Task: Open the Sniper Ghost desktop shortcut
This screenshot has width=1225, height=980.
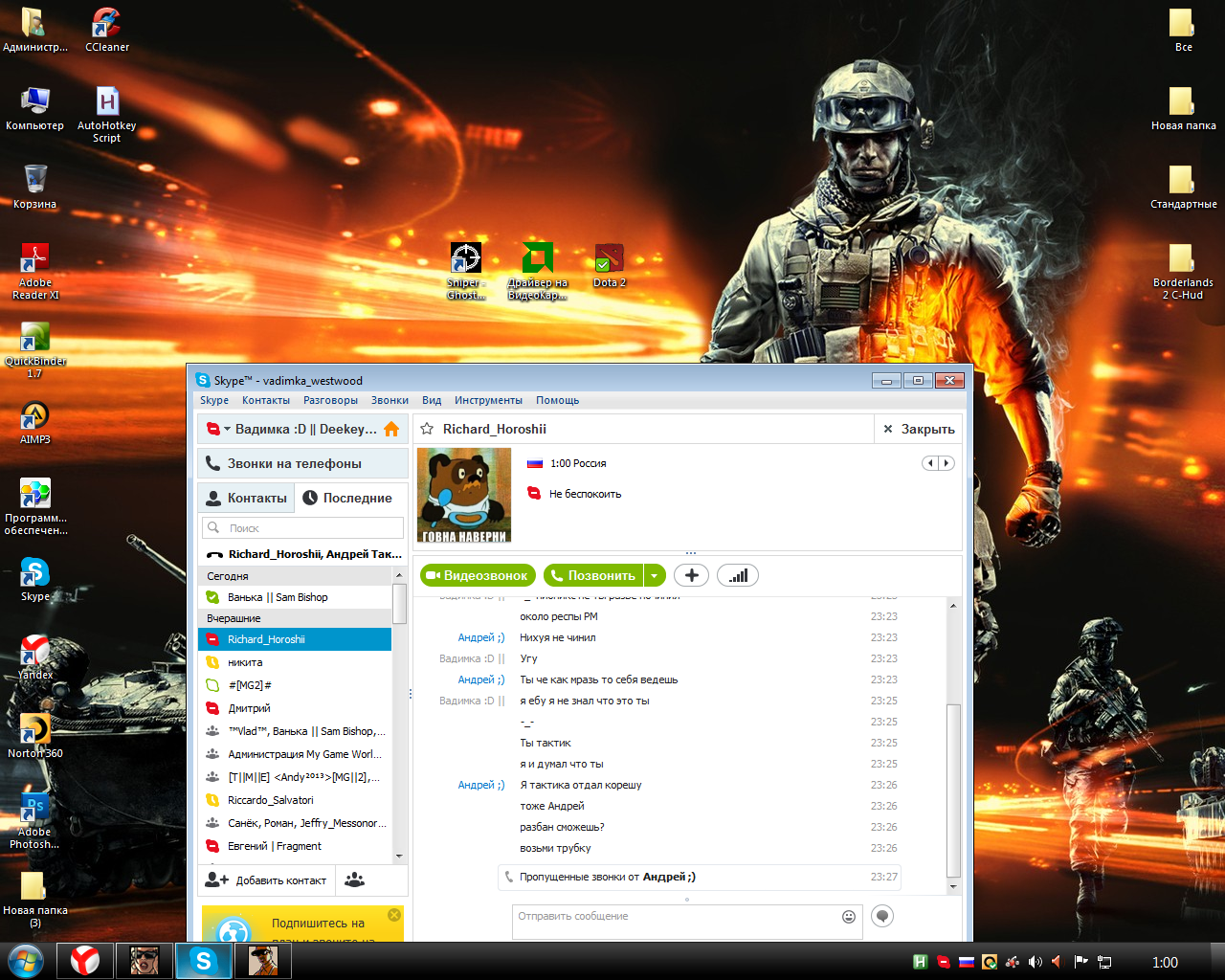Action: pyautogui.click(x=466, y=271)
